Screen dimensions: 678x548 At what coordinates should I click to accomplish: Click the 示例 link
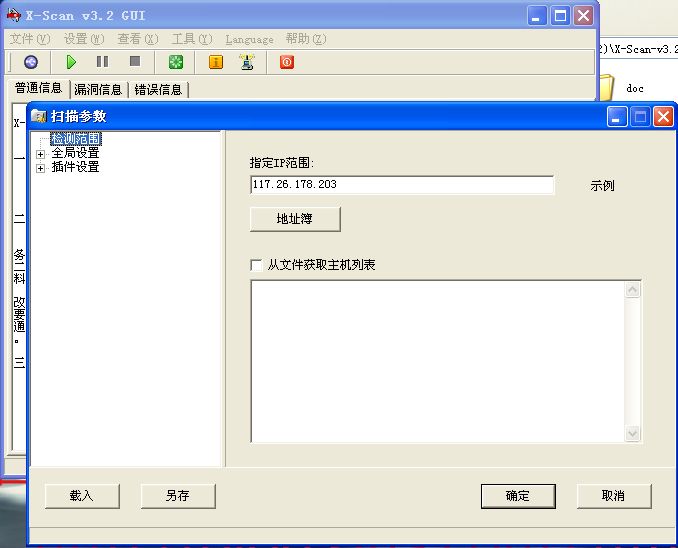(x=602, y=186)
